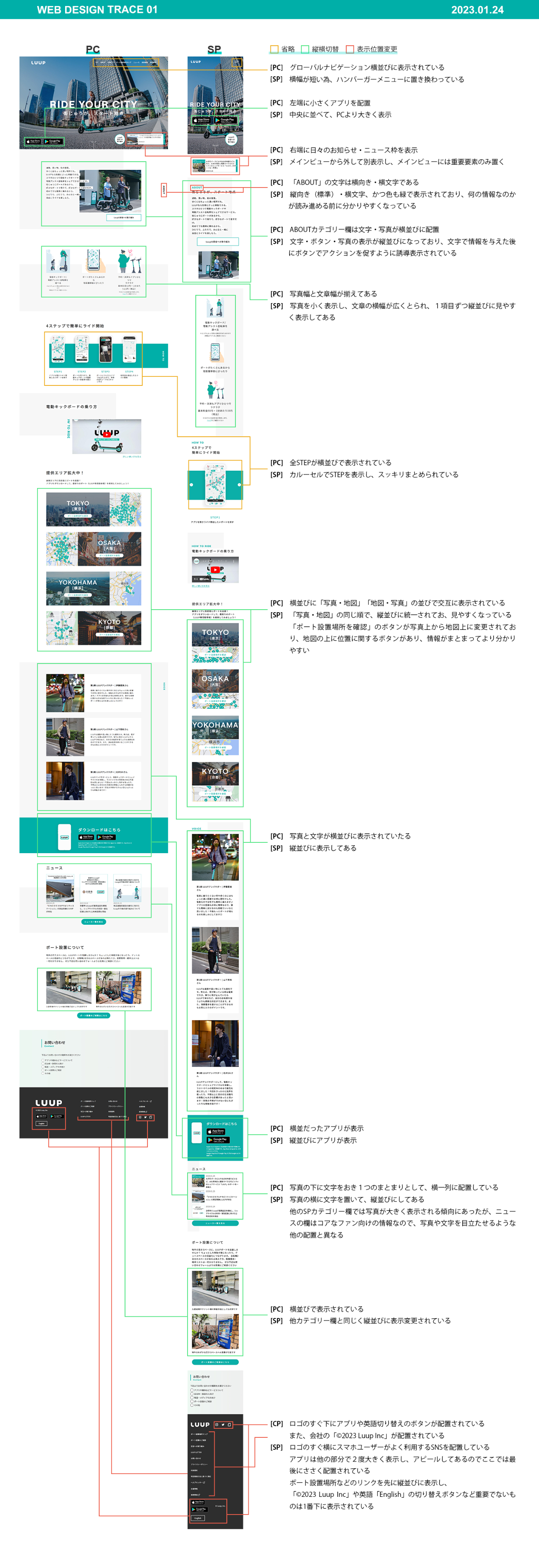539x1568 pixels.
Task: Play the YouTube video in SP mockup
Action: (x=216, y=570)
